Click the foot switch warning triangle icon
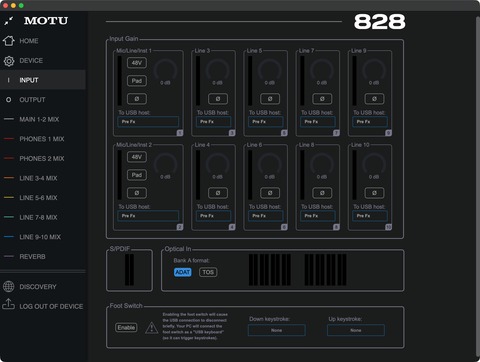 pyautogui.click(x=152, y=327)
